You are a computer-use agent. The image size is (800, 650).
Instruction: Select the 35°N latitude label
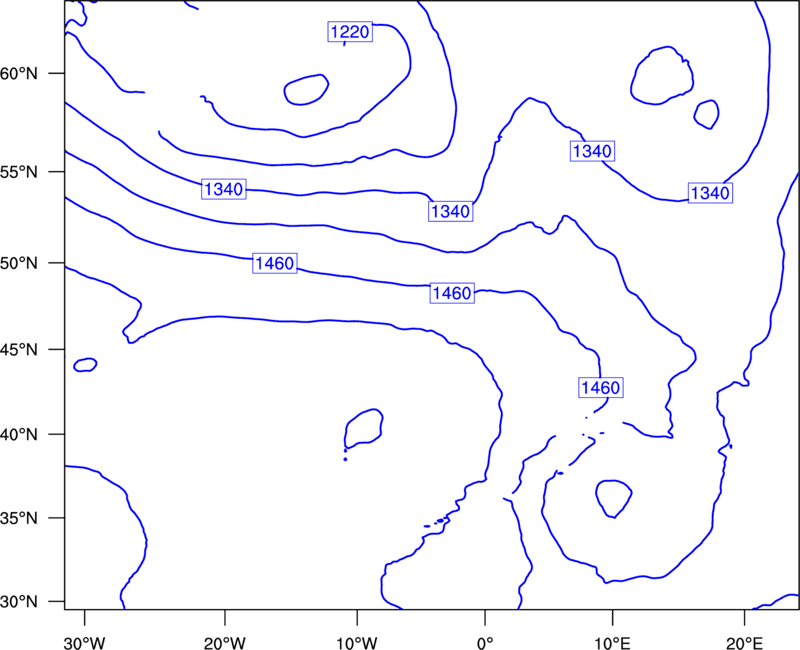(19, 518)
